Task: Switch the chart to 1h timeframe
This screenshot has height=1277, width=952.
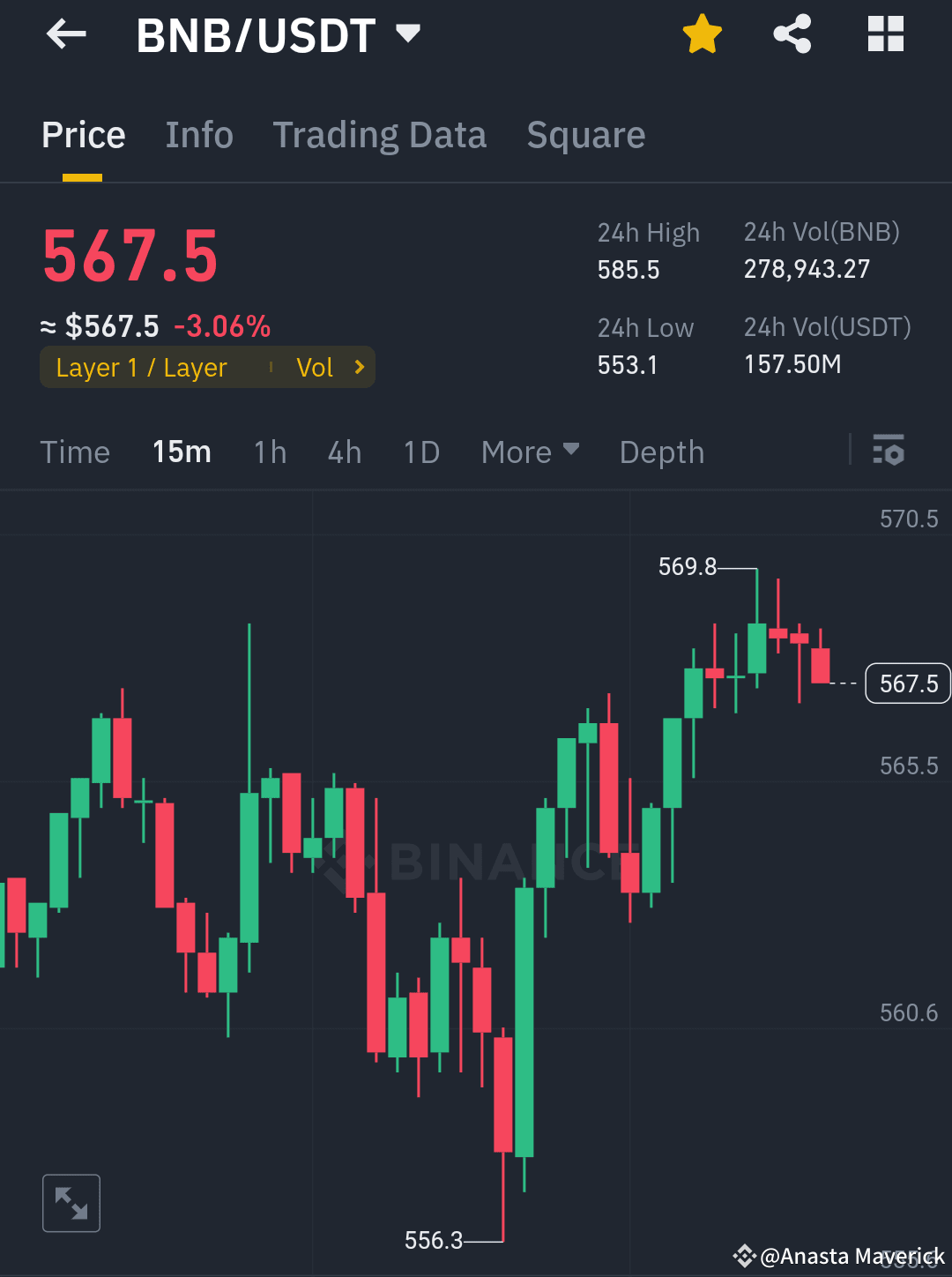Action: (270, 452)
